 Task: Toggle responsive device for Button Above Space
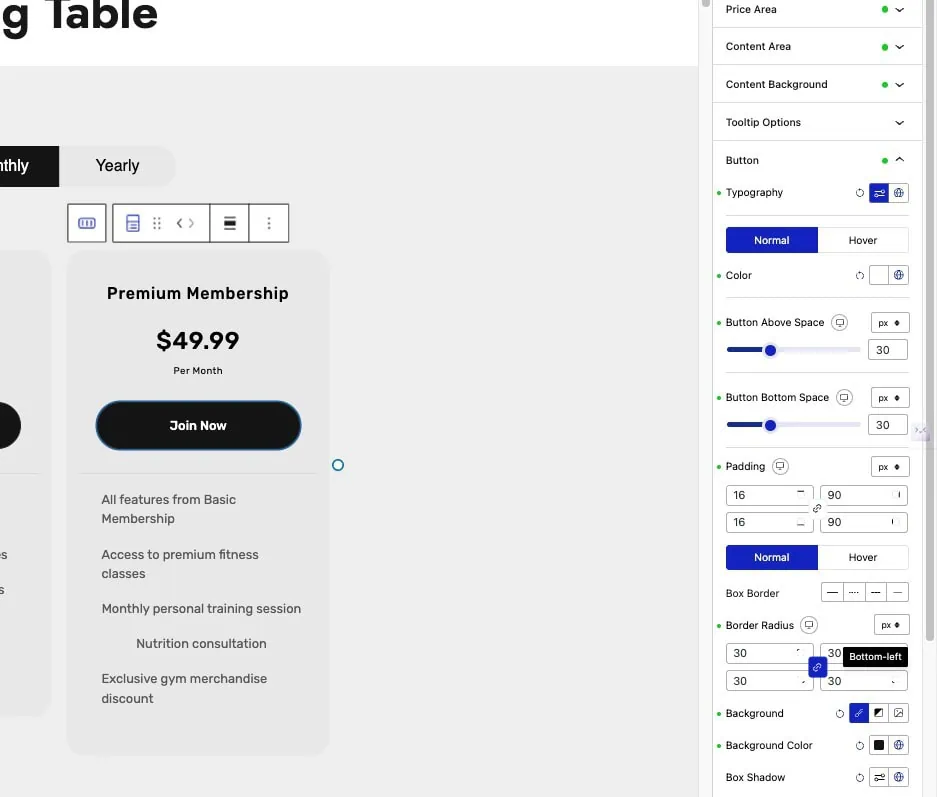840,323
